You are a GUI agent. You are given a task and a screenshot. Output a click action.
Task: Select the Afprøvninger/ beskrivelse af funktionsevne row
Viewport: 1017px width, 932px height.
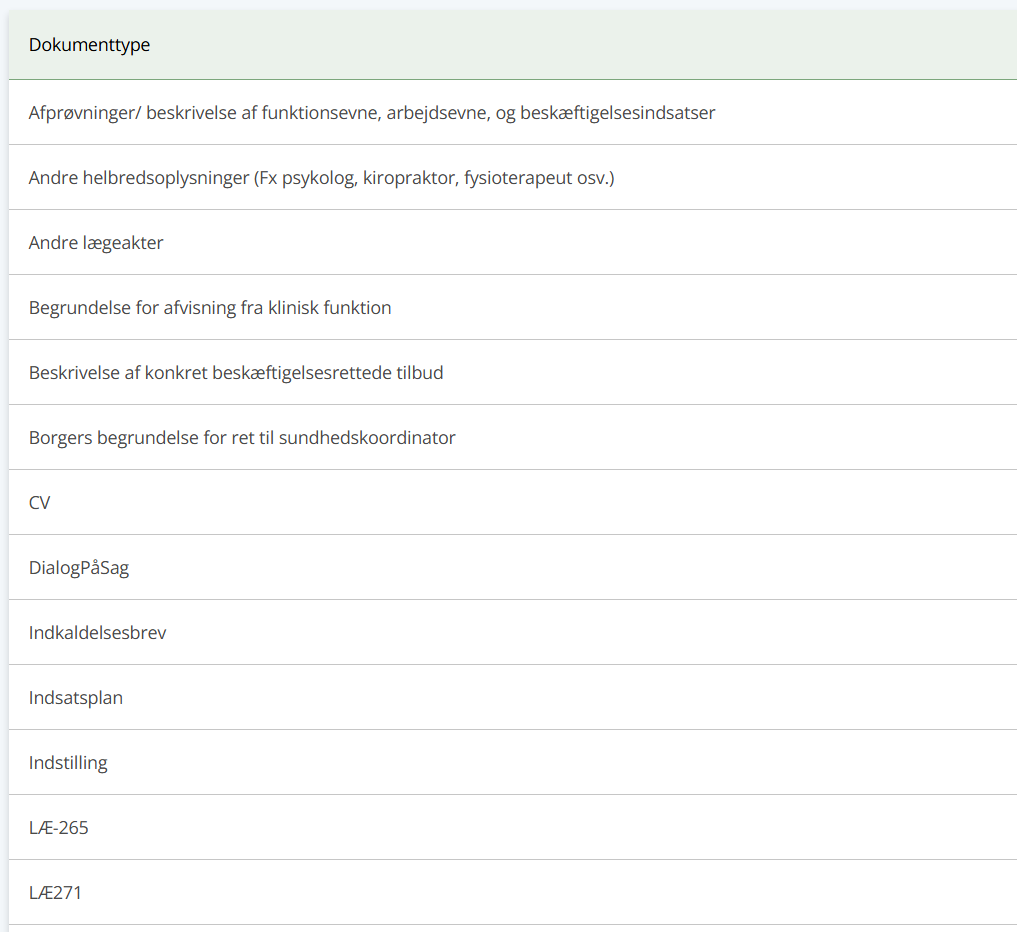(x=513, y=112)
